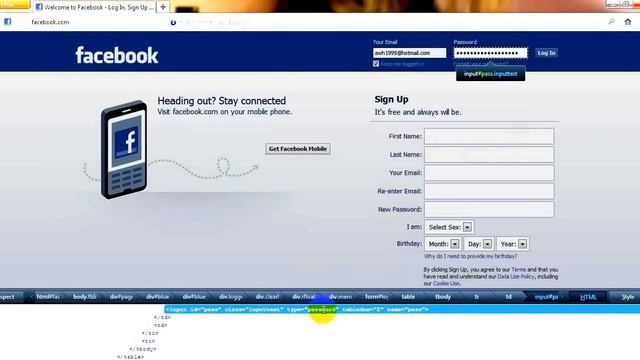The height and width of the screenshot is (360, 640).
Task: Open the birthday Month dropdown
Action: pos(443,244)
